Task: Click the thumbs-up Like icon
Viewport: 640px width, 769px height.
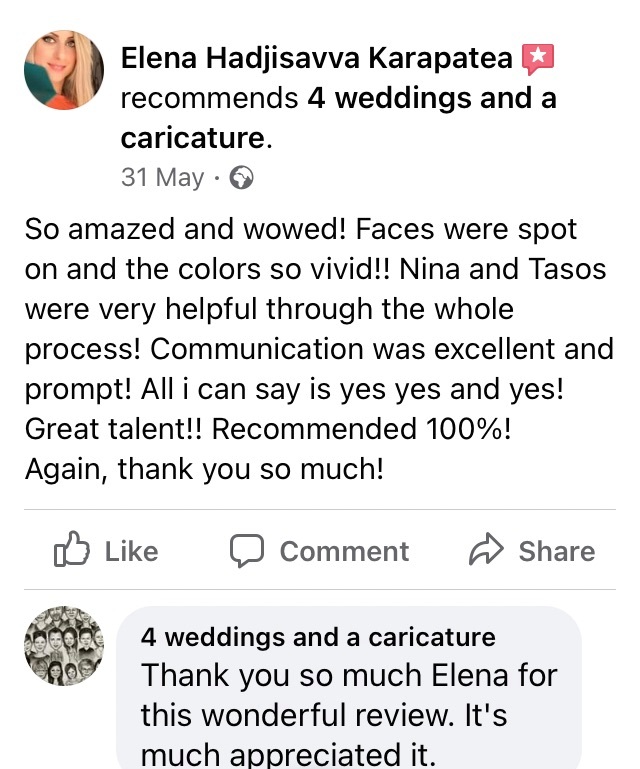Action: [71, 550]
